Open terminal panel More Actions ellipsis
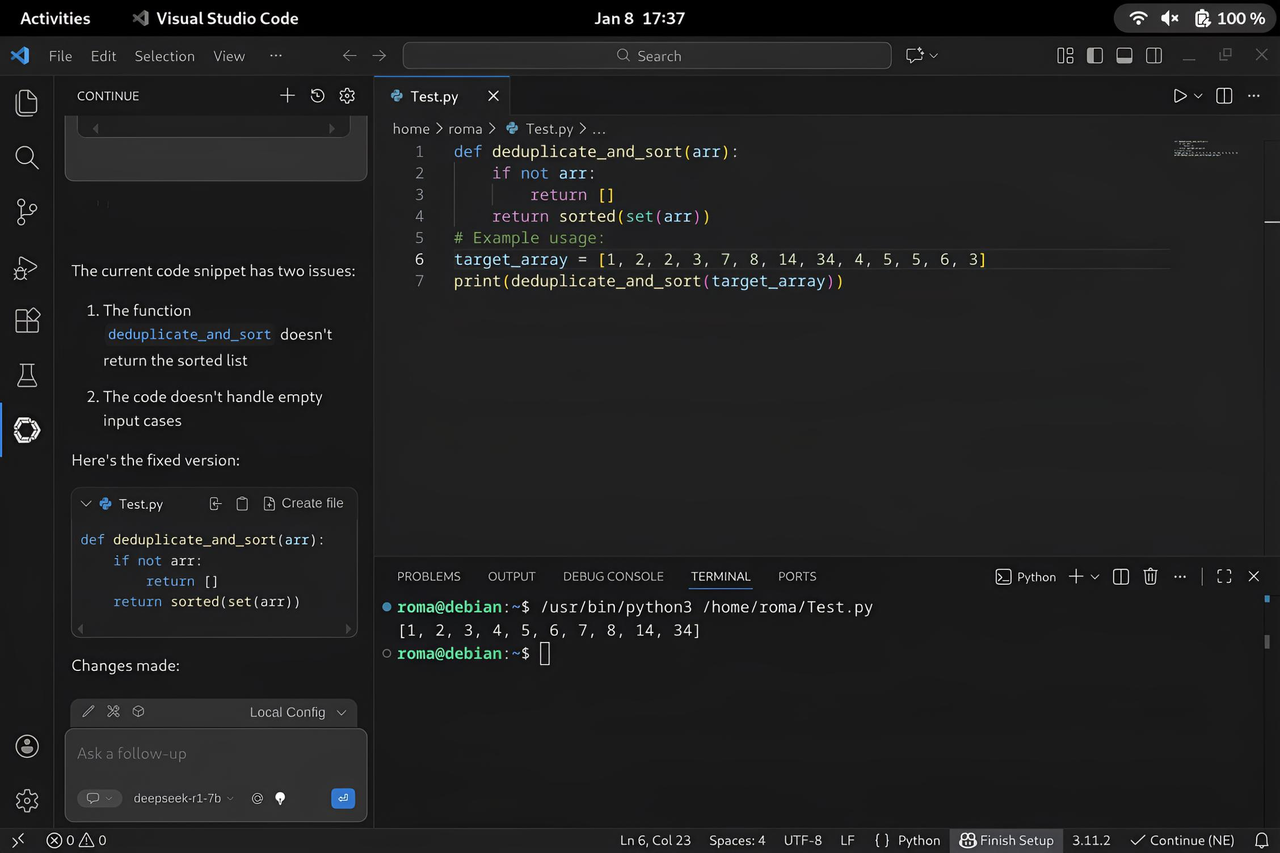 tap(1180, 576)
